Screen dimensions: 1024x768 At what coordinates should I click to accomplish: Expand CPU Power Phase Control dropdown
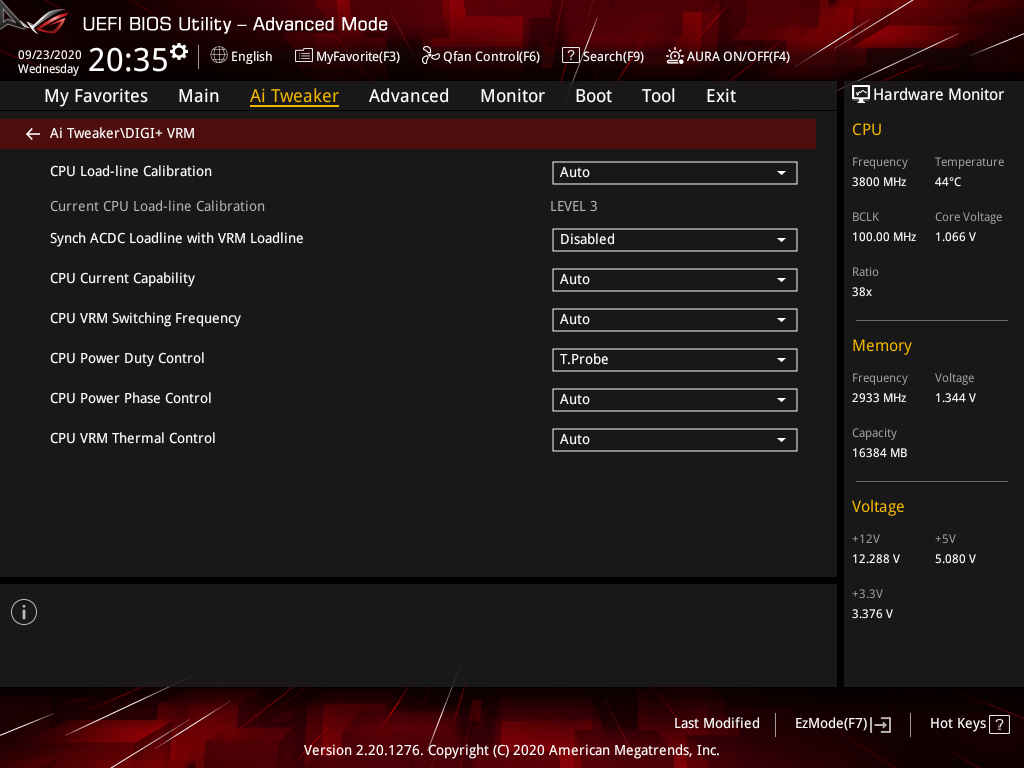(675, 400)
